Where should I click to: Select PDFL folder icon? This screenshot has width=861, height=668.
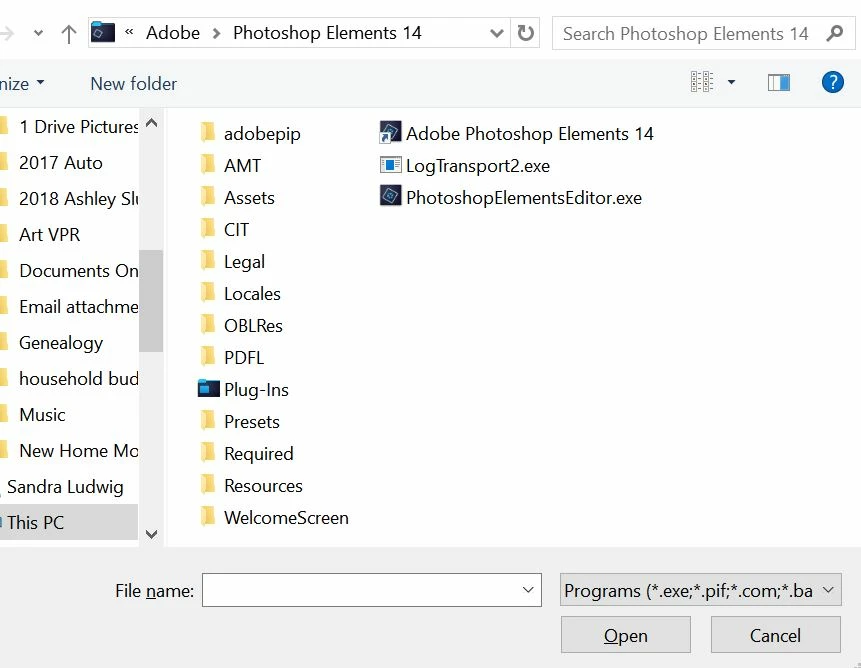(x=208, y=356)
